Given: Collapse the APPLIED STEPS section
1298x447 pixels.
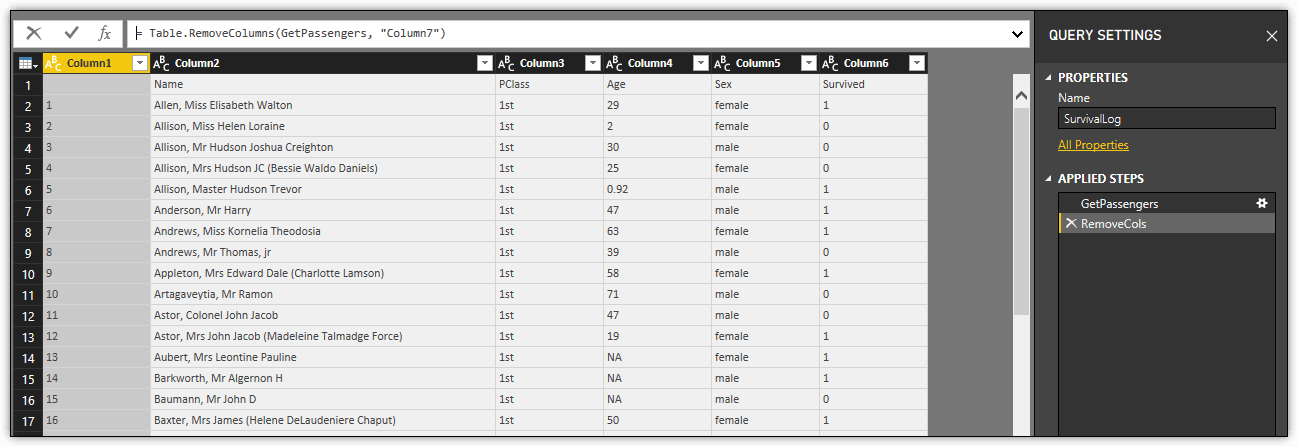Looking at the screenshot, I should click(1049, 179).
